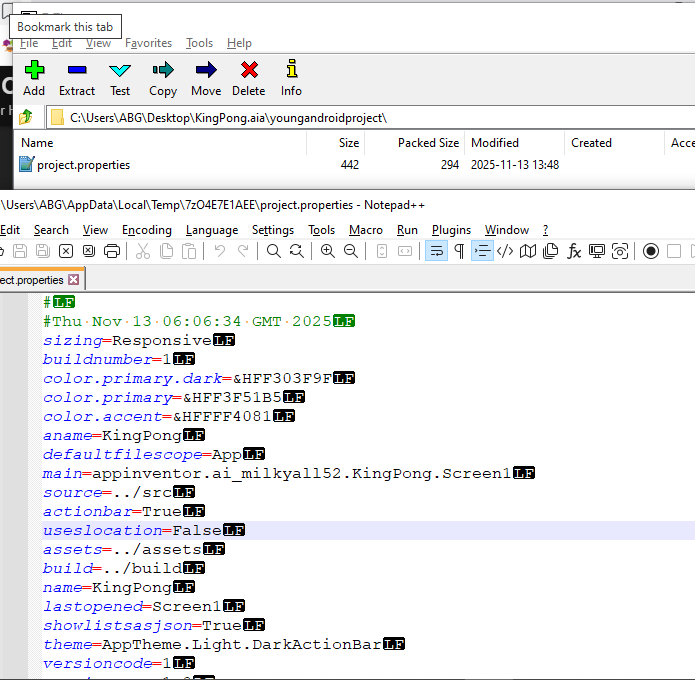The image size is (695, 680).
Task: Toggle Show All Characters pilcrow button
Action: pyautogui.click(x=459, y=251)
